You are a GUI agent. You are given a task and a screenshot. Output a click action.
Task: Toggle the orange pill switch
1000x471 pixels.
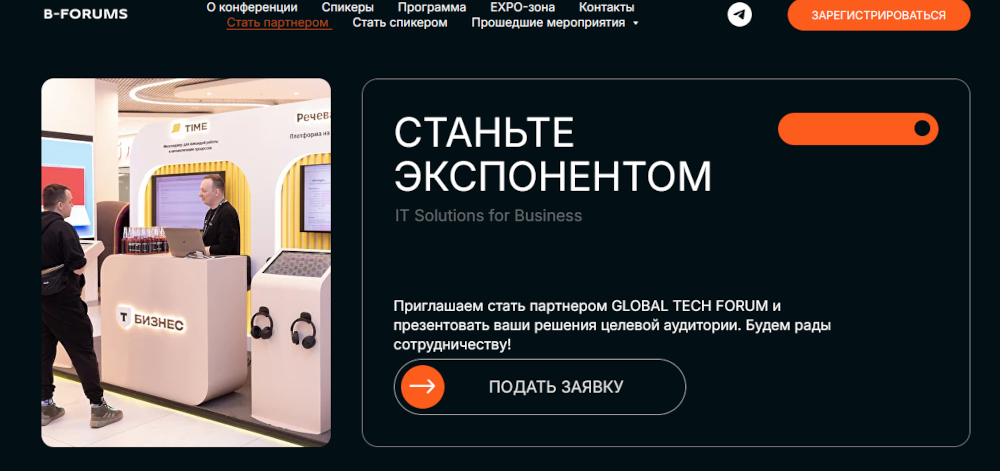pos(858,129)
